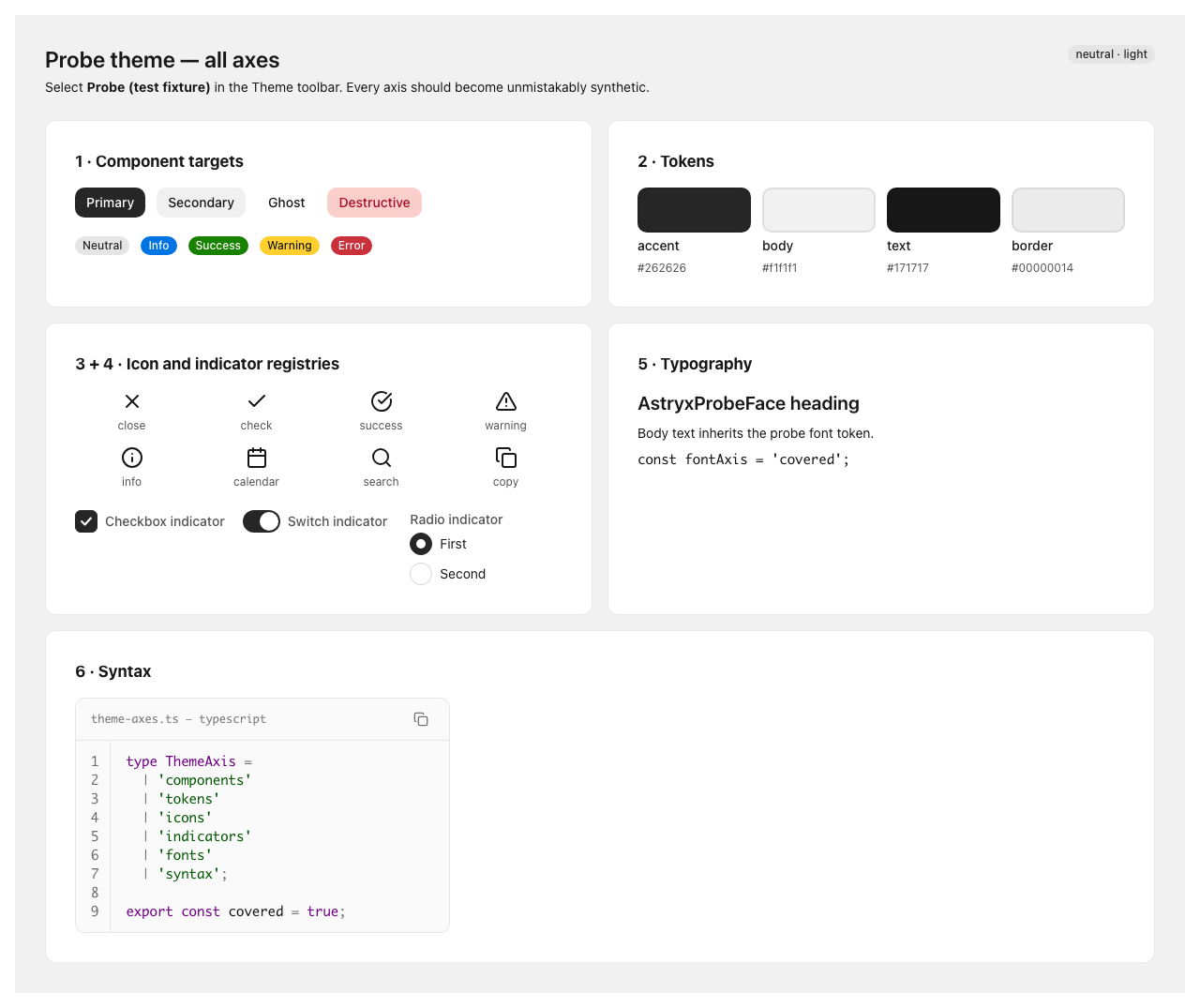Viewport: 1200px width, 1008px height.
Task: Click the success circle-check icon
Action: (382, 401)
